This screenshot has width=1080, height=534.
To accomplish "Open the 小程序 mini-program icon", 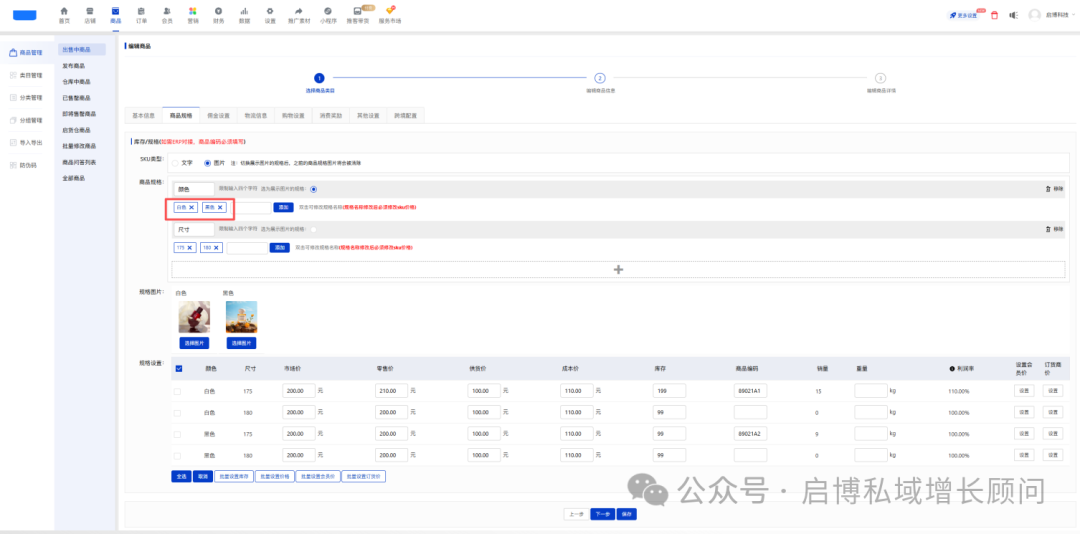I will coord(328,11).
